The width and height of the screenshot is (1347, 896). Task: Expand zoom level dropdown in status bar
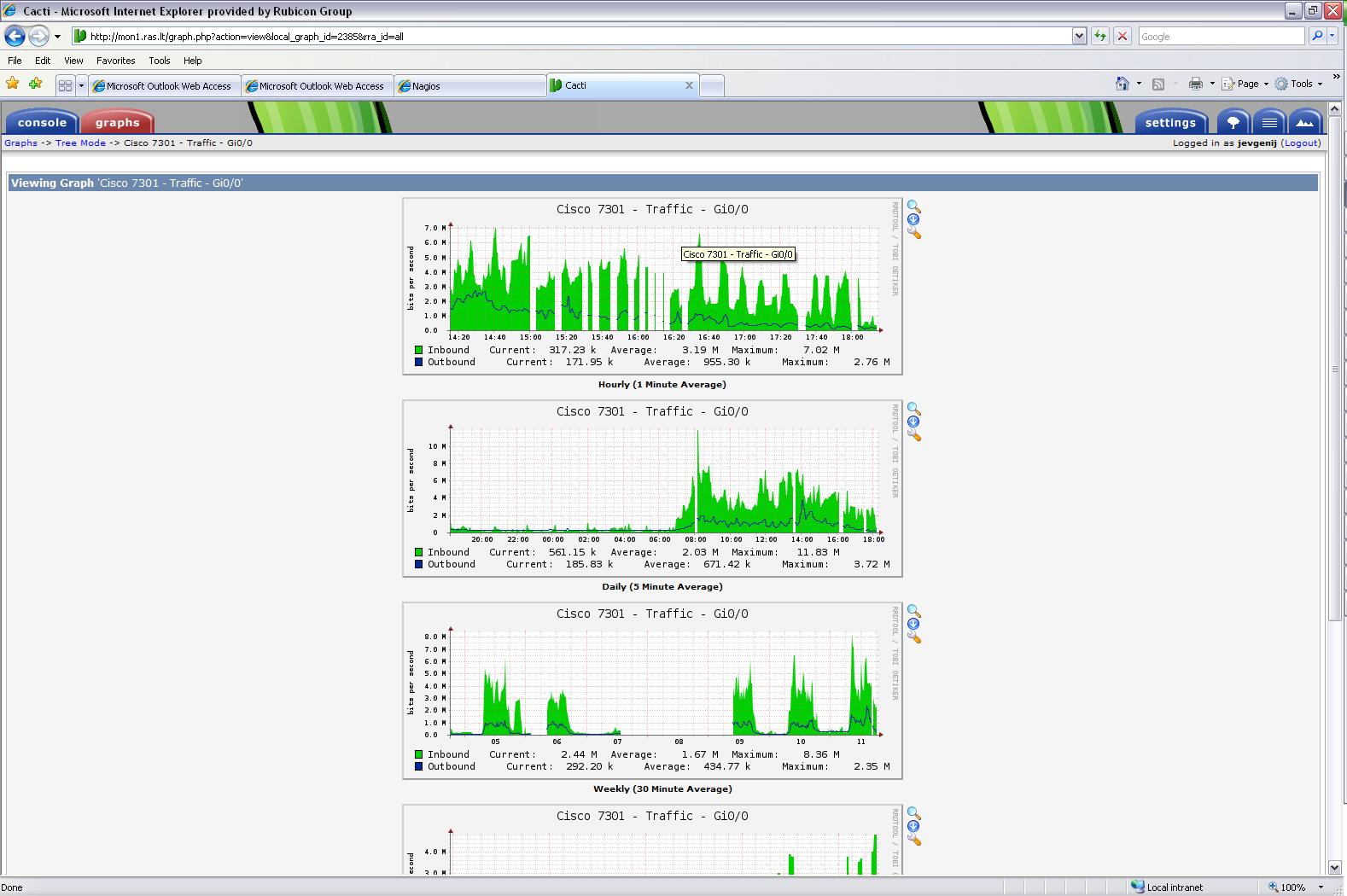1321,887
